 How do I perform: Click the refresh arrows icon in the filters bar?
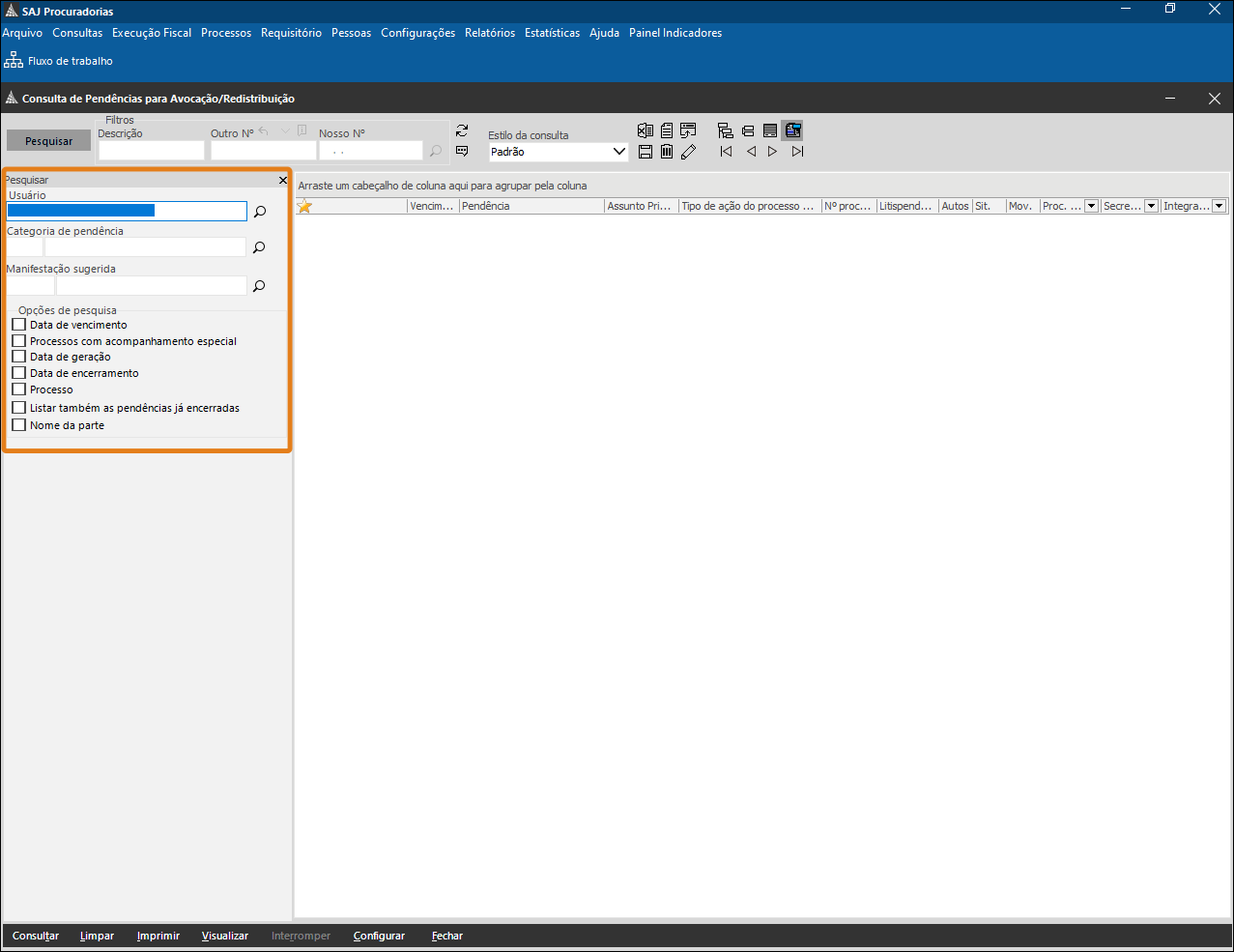tap(462, 130)
